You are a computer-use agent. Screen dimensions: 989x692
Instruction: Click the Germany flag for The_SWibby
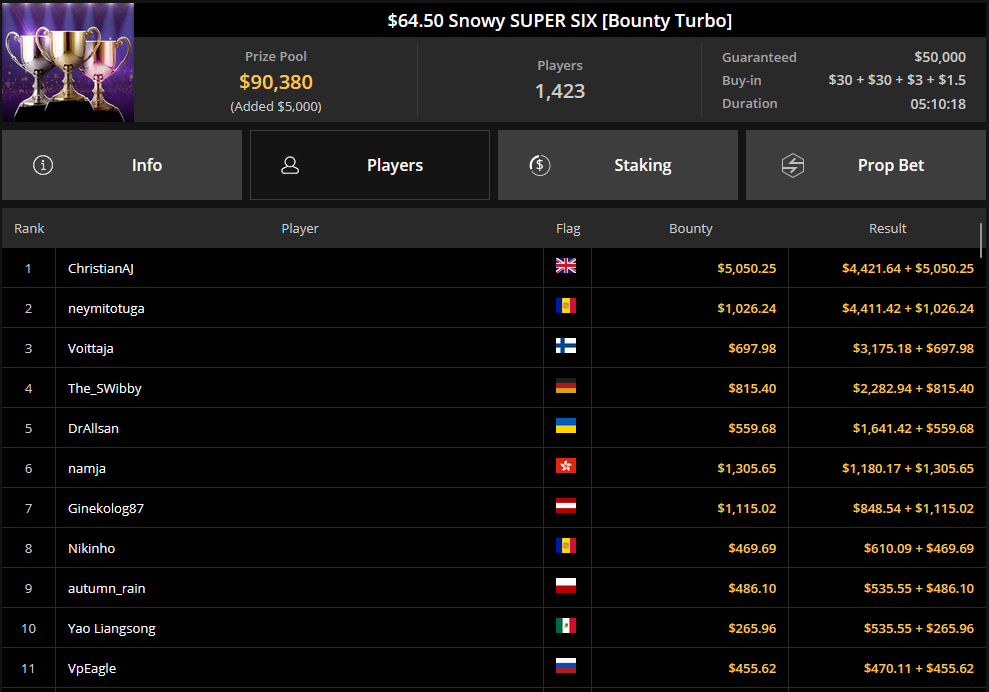[x=566, y=385]
